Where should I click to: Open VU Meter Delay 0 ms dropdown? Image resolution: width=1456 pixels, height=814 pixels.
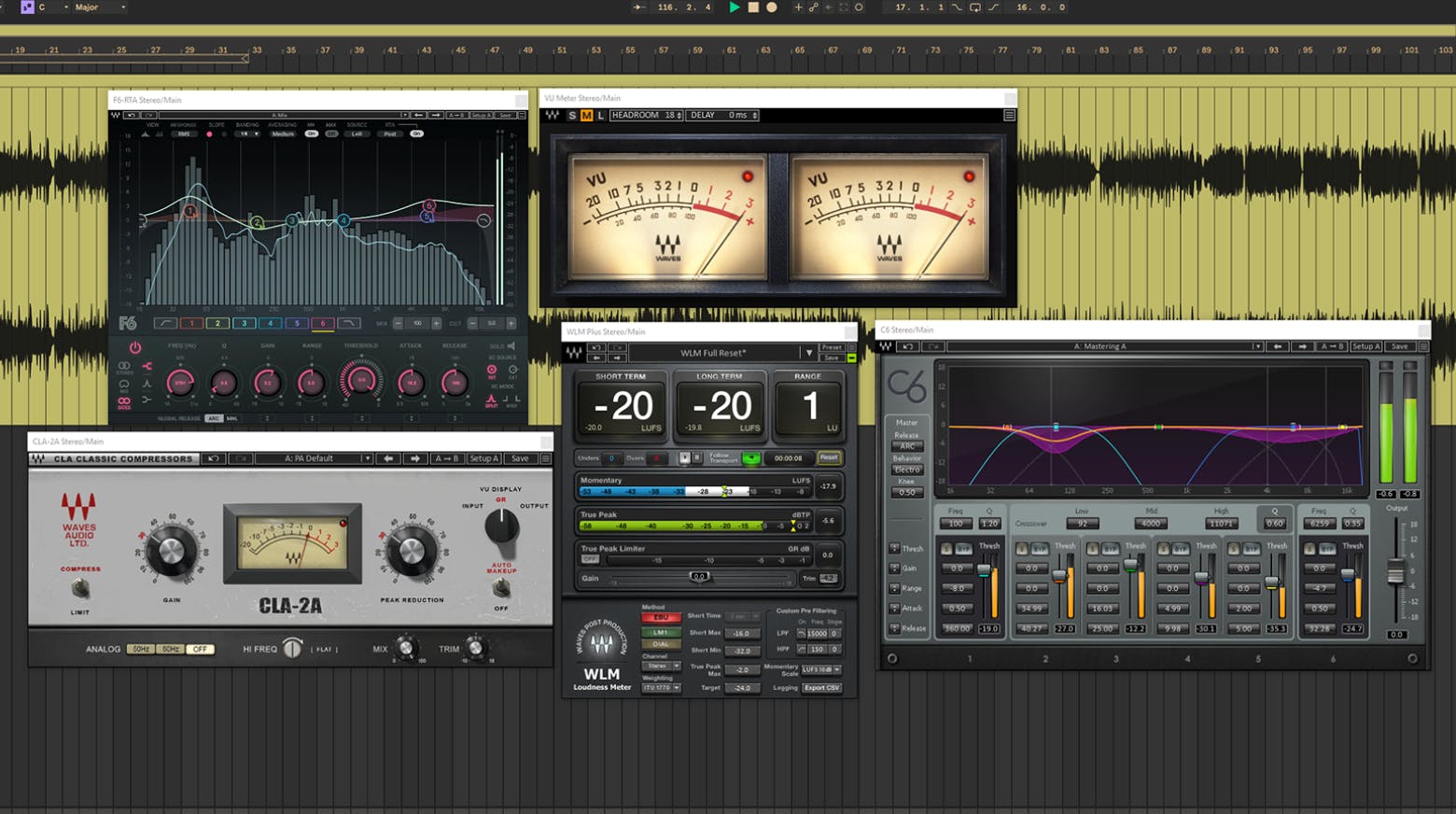click(724, 115)
